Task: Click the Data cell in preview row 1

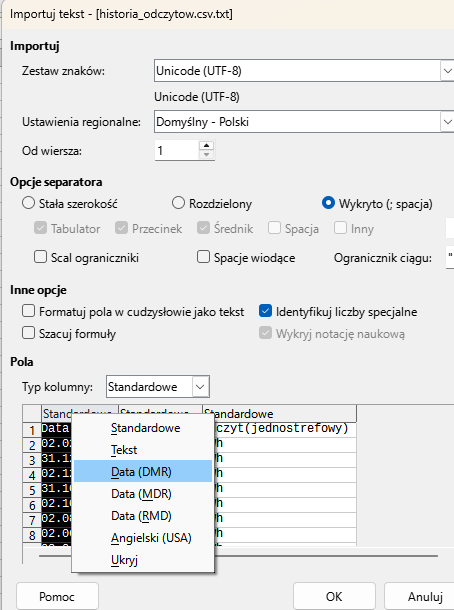Action: (56, 428)
